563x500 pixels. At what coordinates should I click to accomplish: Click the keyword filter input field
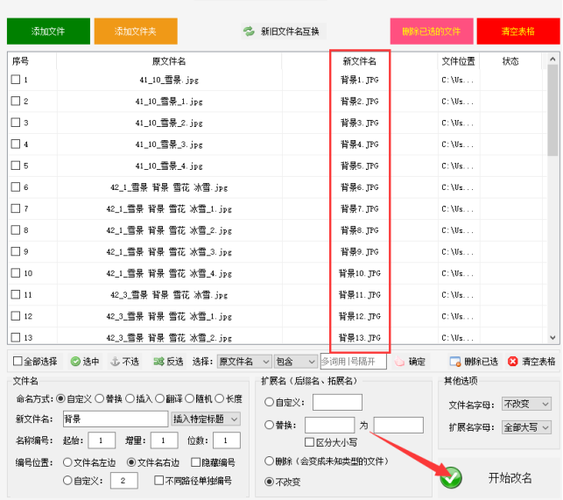pyautogui.click(x=353, y=361)
